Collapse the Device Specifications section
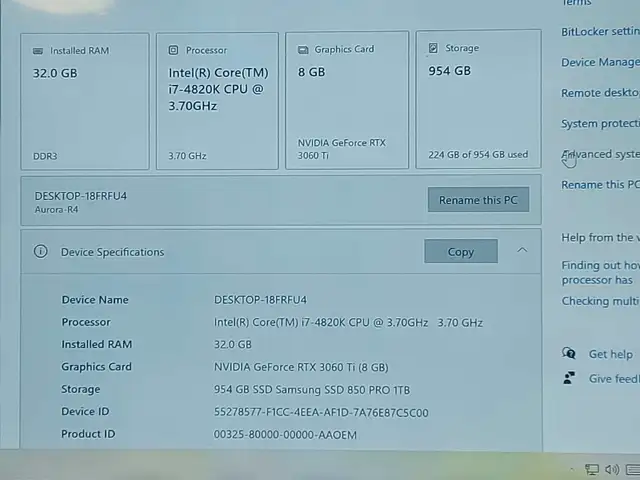 (x=522, y=251)
